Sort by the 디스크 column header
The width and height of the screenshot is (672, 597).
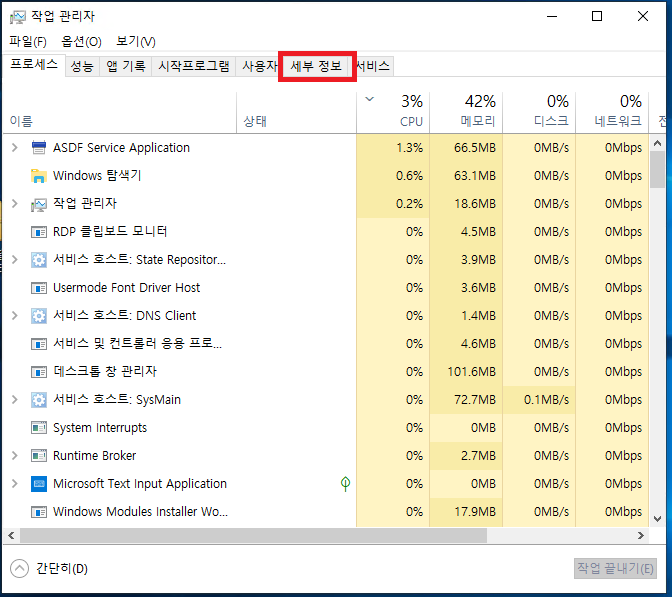[x=539, y=112]
